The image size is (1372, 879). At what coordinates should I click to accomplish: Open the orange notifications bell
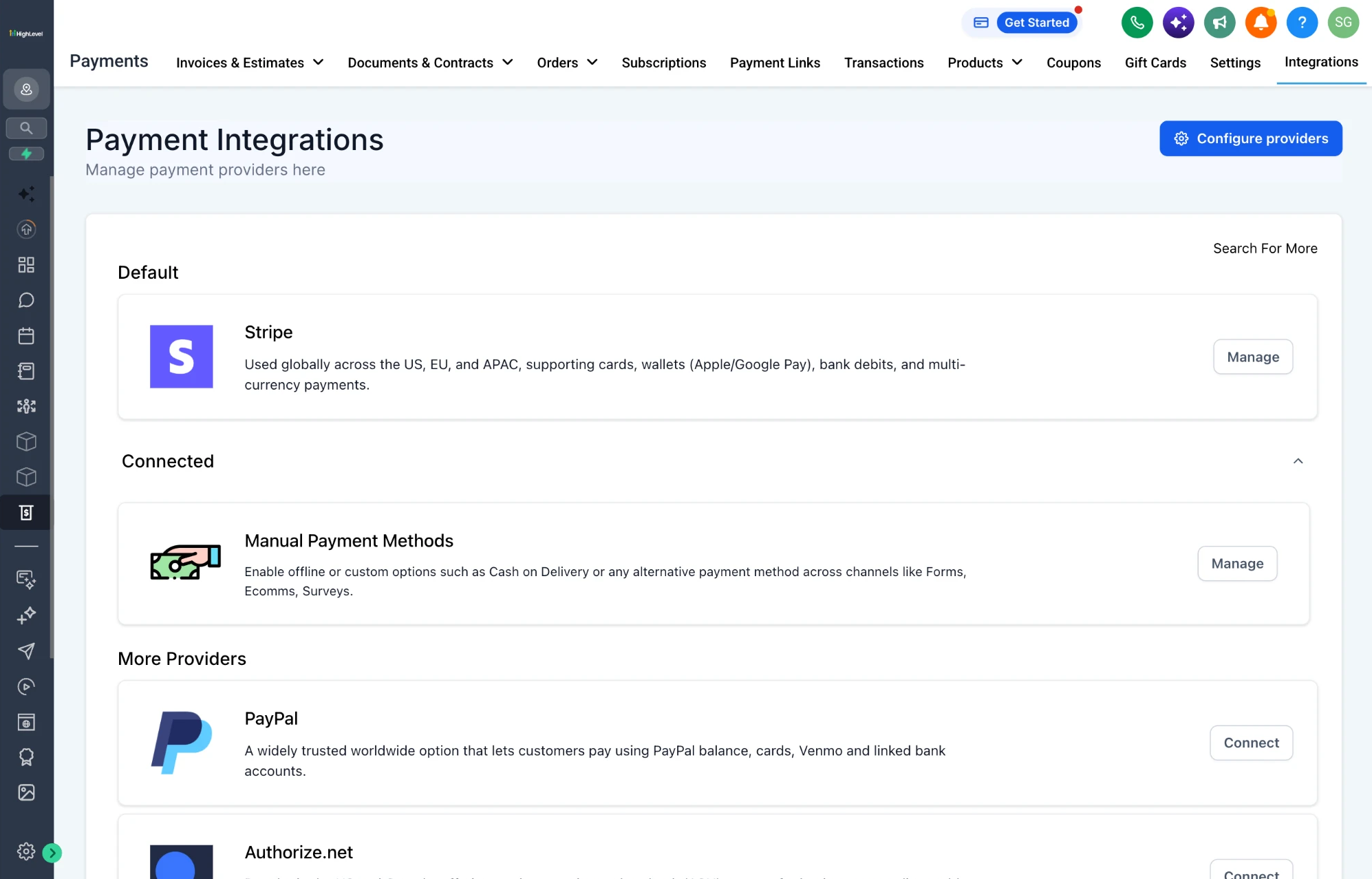click(x=1261, y=23)
